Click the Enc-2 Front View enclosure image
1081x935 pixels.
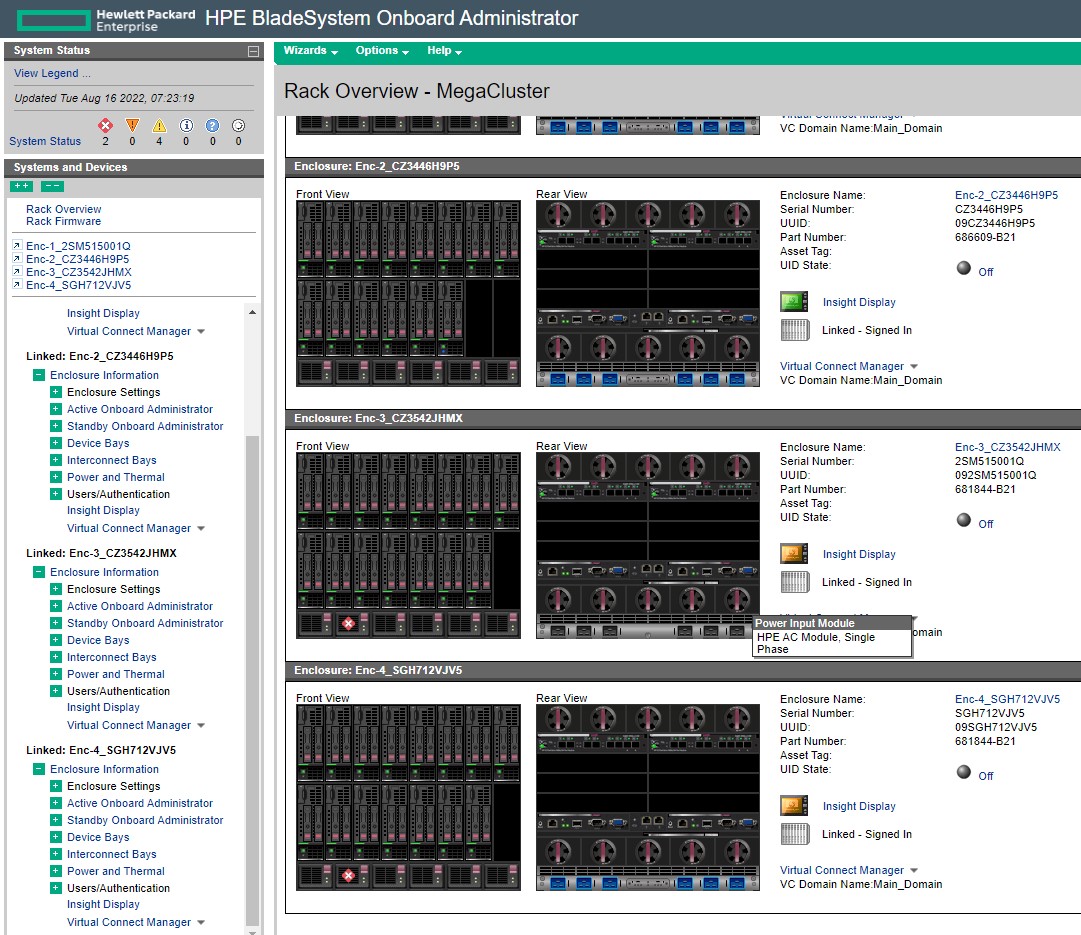click(x=408, y=293)
